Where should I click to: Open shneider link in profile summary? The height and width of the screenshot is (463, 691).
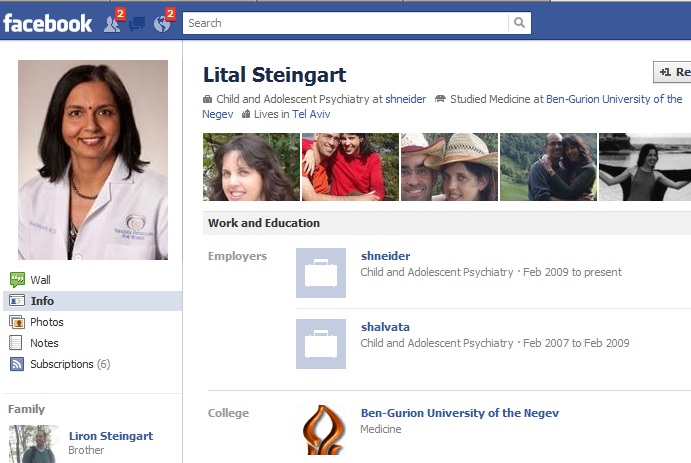click(405, 99)
